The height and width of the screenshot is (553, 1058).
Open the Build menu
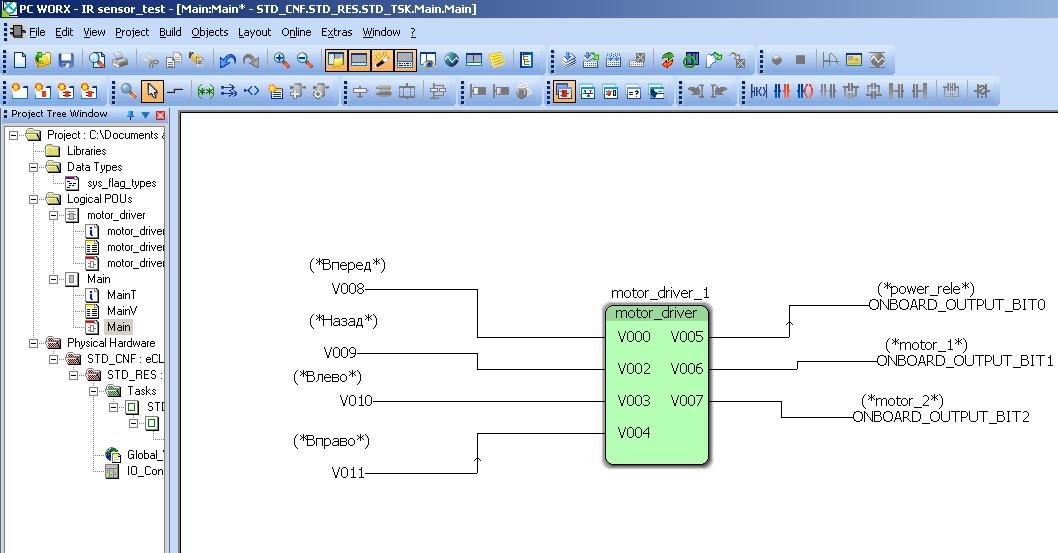[170, 32]
